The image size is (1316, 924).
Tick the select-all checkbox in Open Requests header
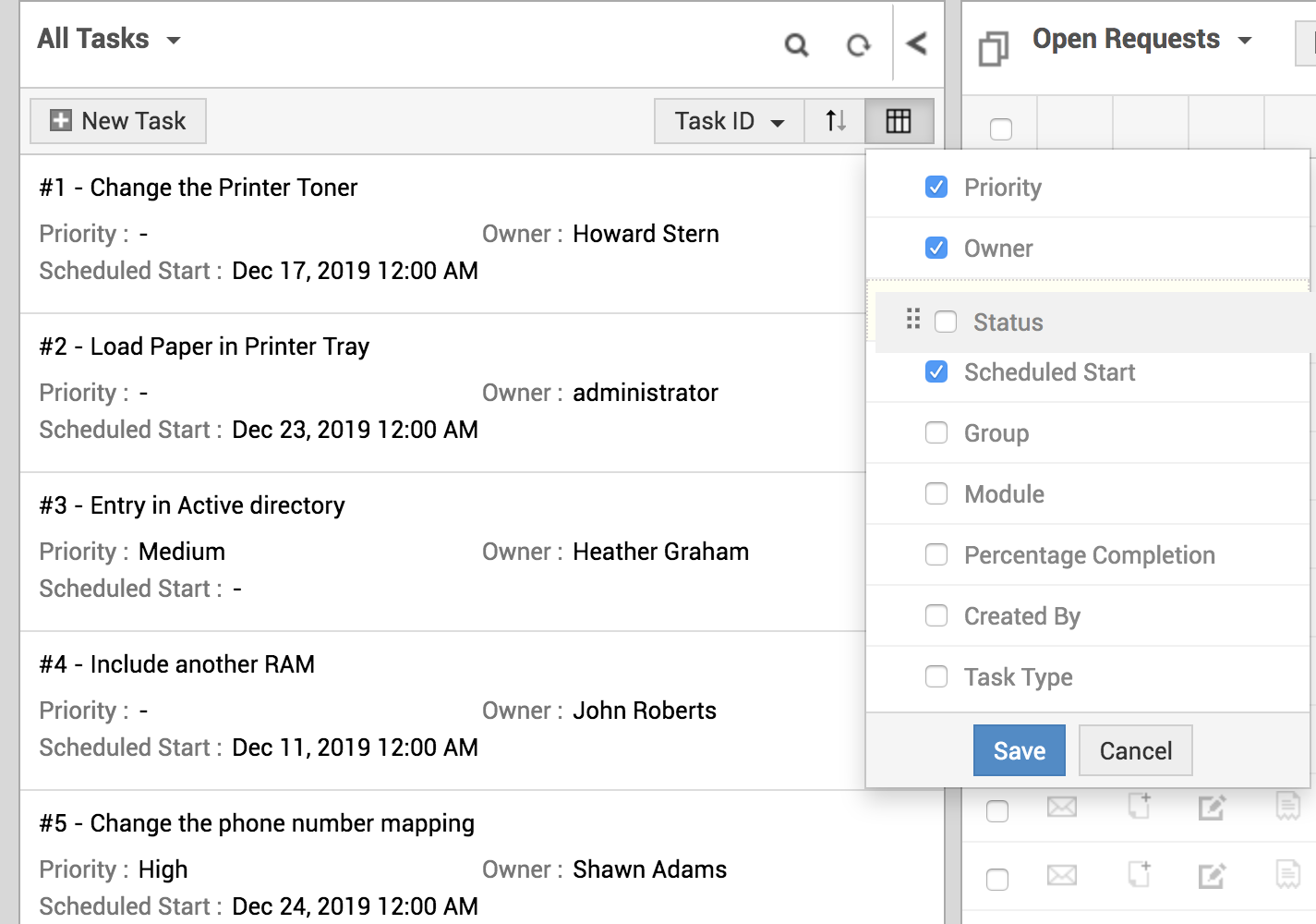1001,129
